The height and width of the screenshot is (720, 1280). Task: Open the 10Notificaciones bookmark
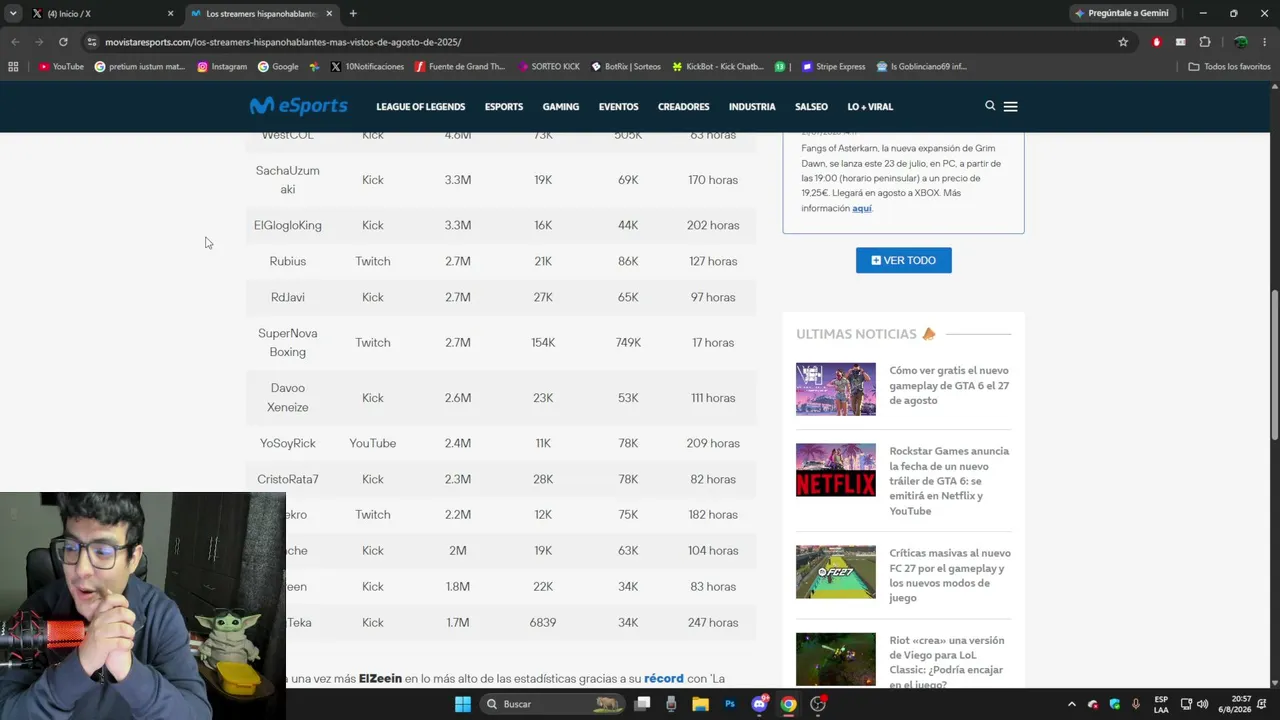point(367,67)
